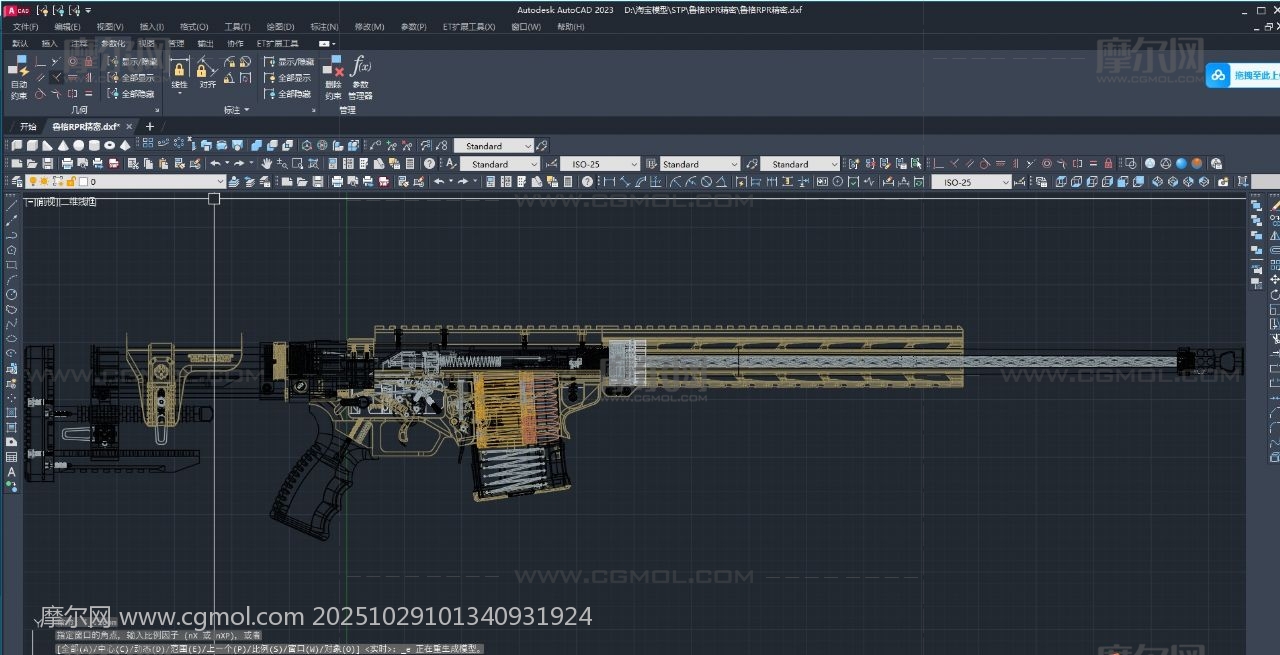The image size is (1280, 655).
Task: Toggle layer on/off lightbulb icon
Action: 32,182
